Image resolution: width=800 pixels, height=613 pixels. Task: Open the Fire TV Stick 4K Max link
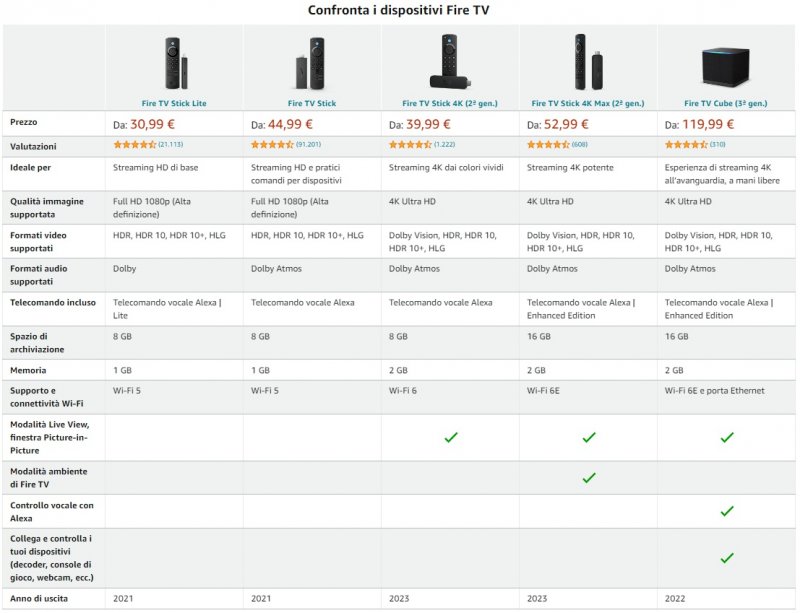pos(588,103)
